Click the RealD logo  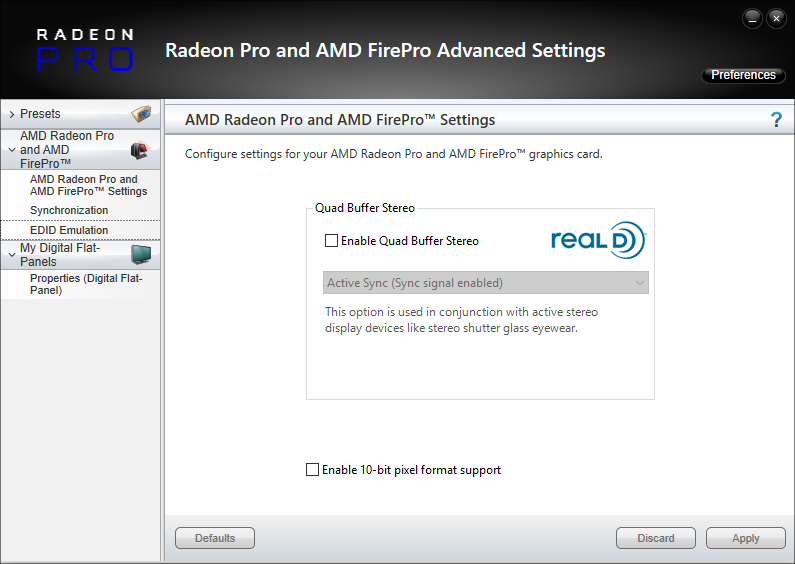click(598, 241)
